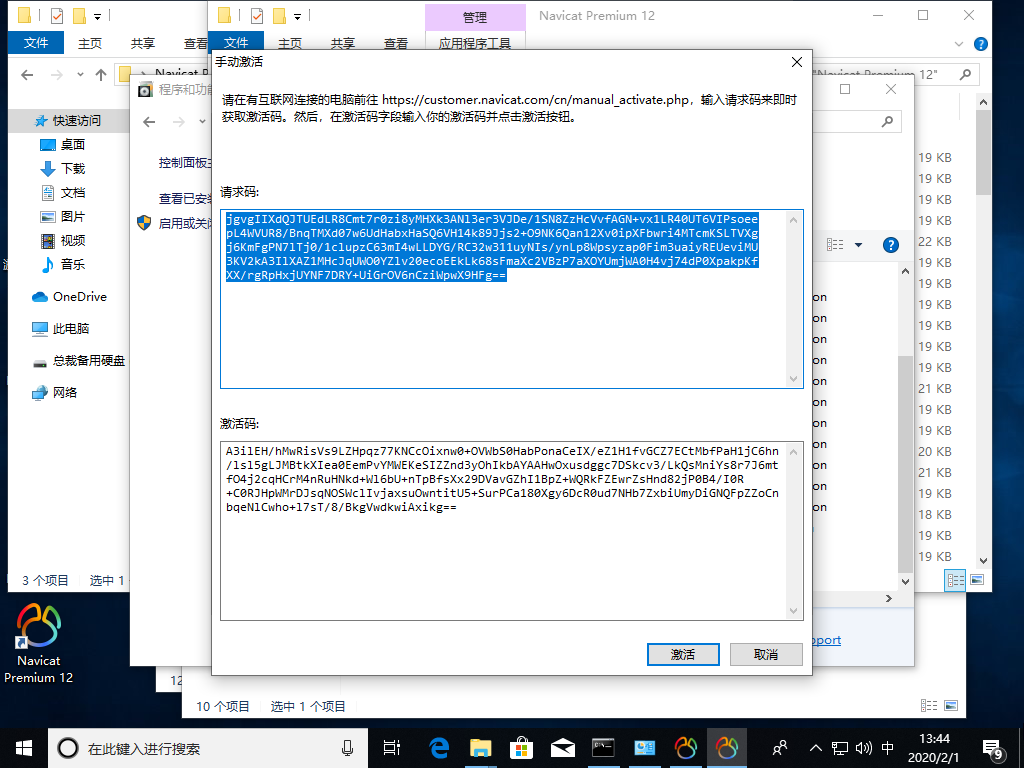Open 共享 tab in Navicat Premium 12 window

click(x=342, y=43)
